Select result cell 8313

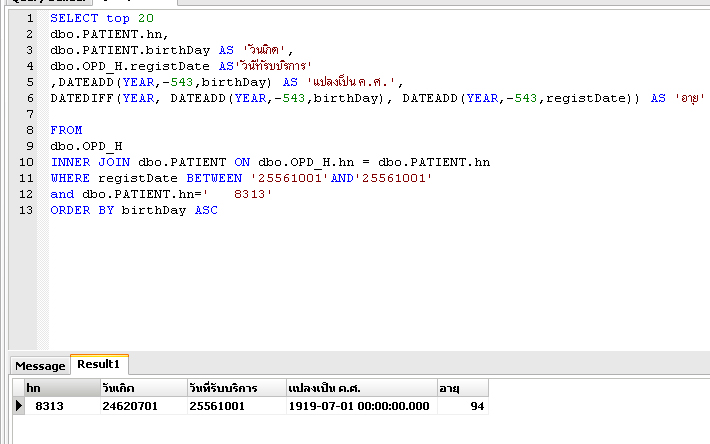tap(62, 406)
